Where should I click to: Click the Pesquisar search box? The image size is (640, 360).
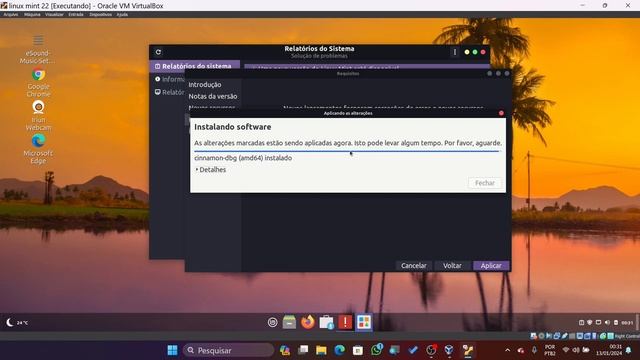pos(229,350)
